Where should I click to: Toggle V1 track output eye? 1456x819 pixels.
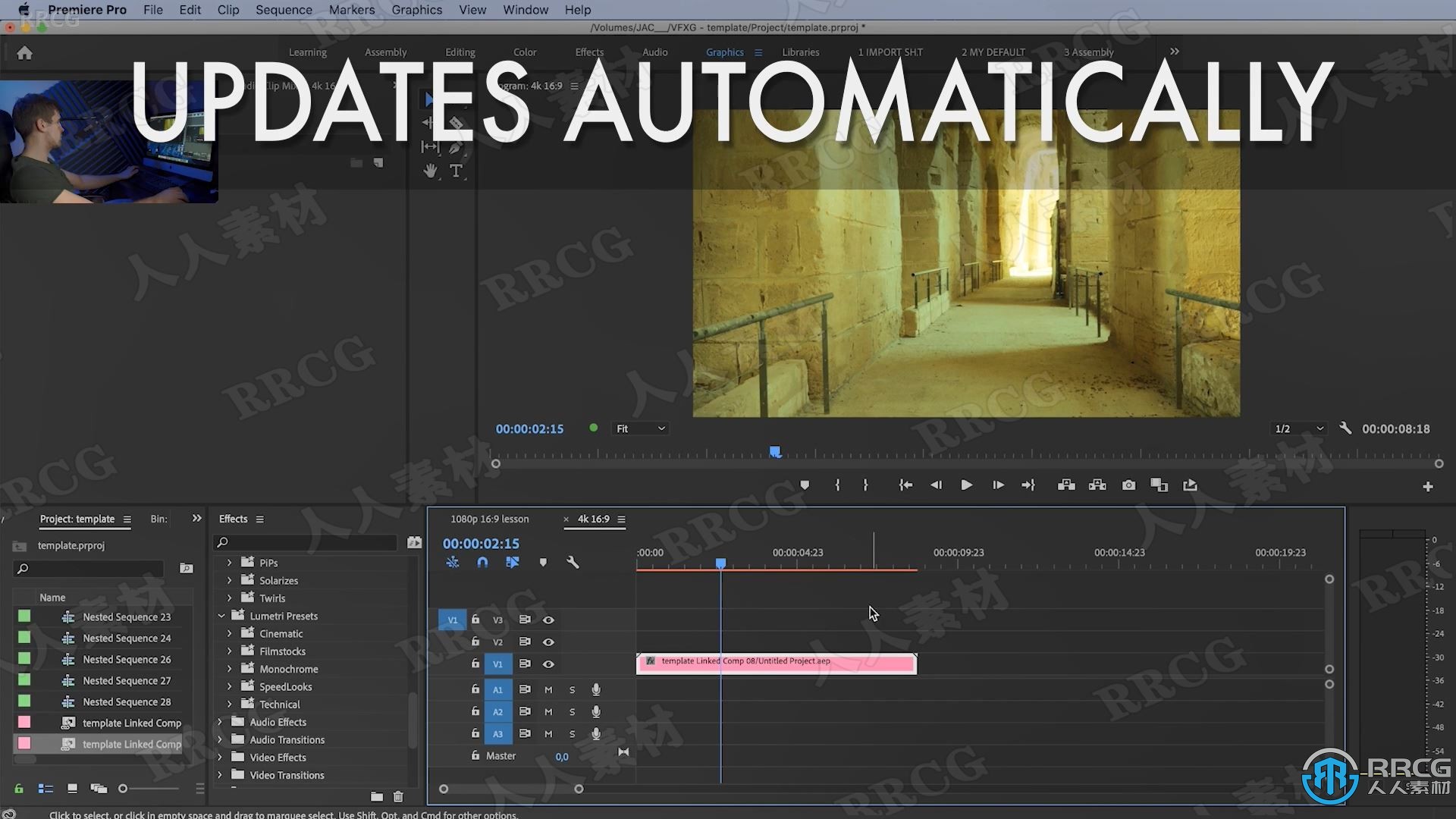tap(548, 664)
